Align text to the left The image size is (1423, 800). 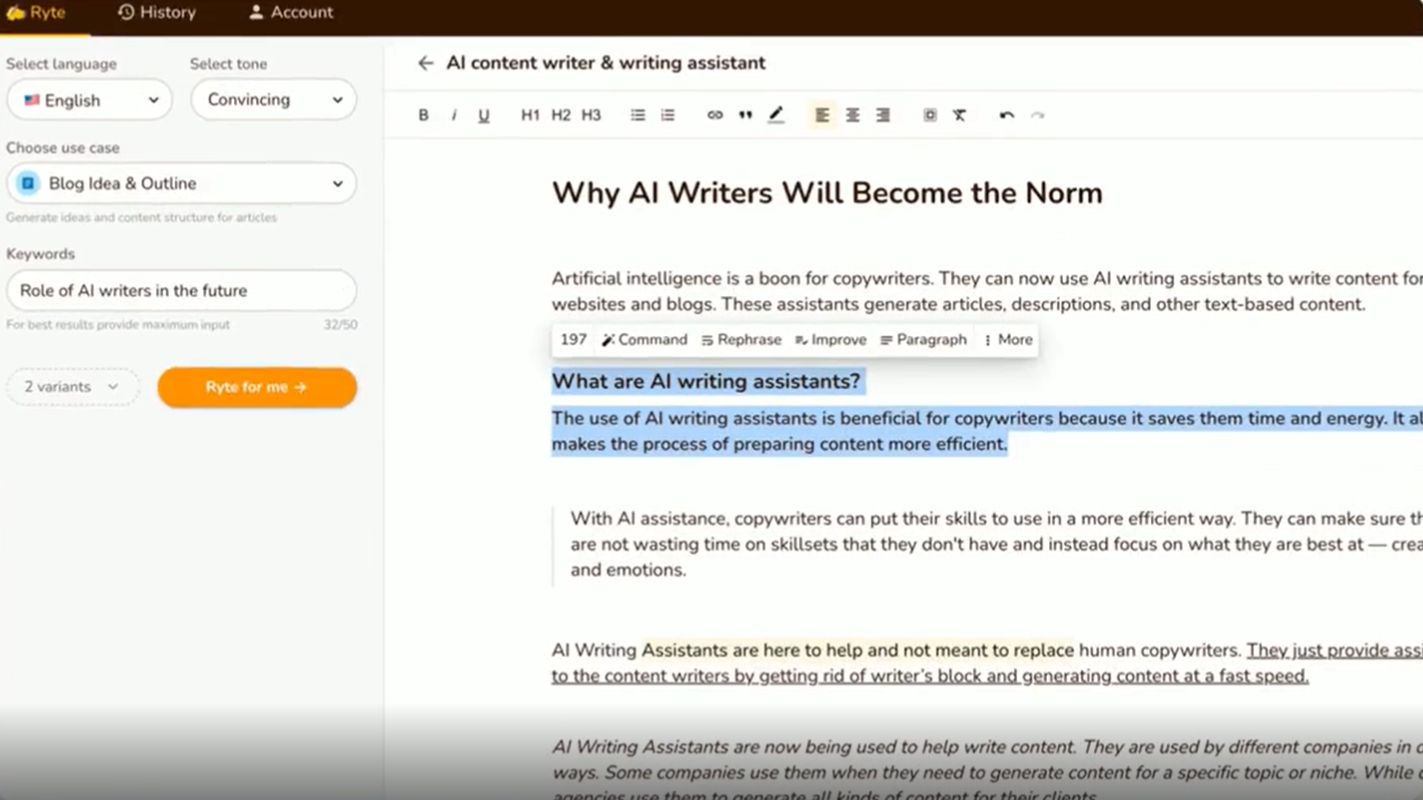pyautogui.click(x=822, y=115)
